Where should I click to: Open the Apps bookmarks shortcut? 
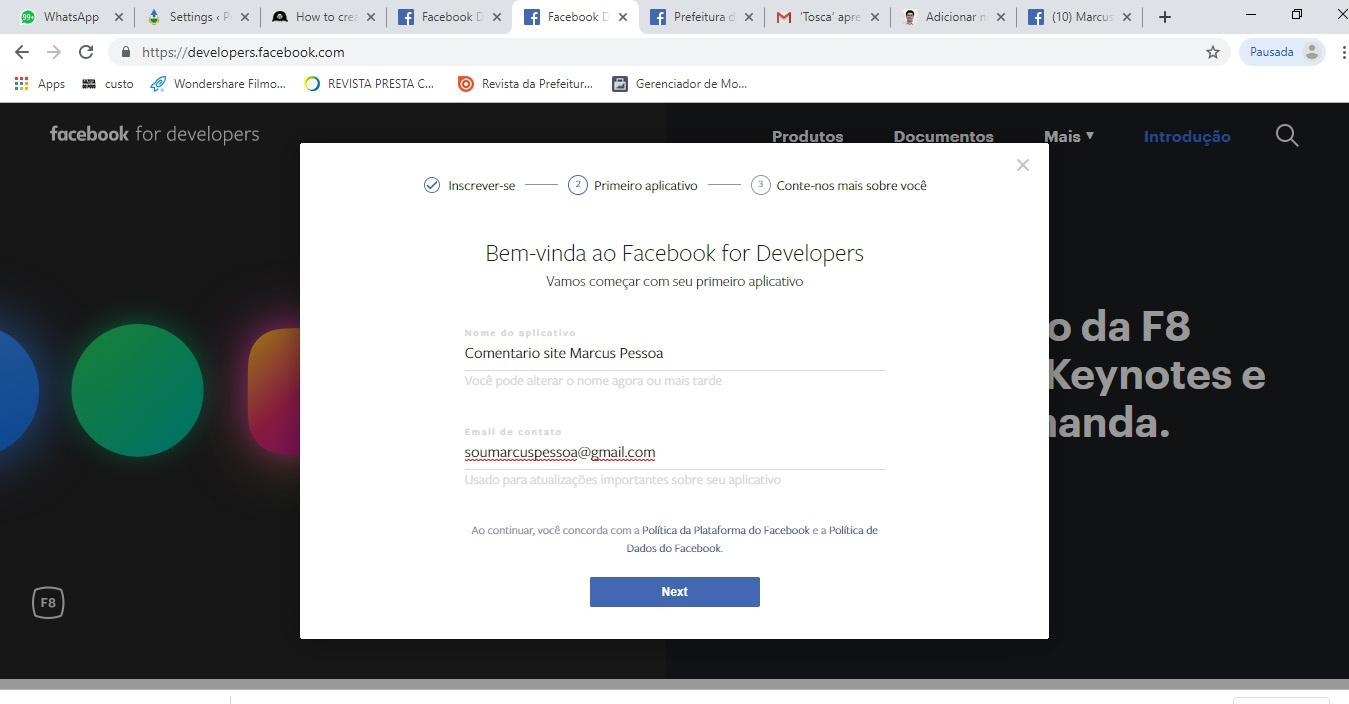40,84
